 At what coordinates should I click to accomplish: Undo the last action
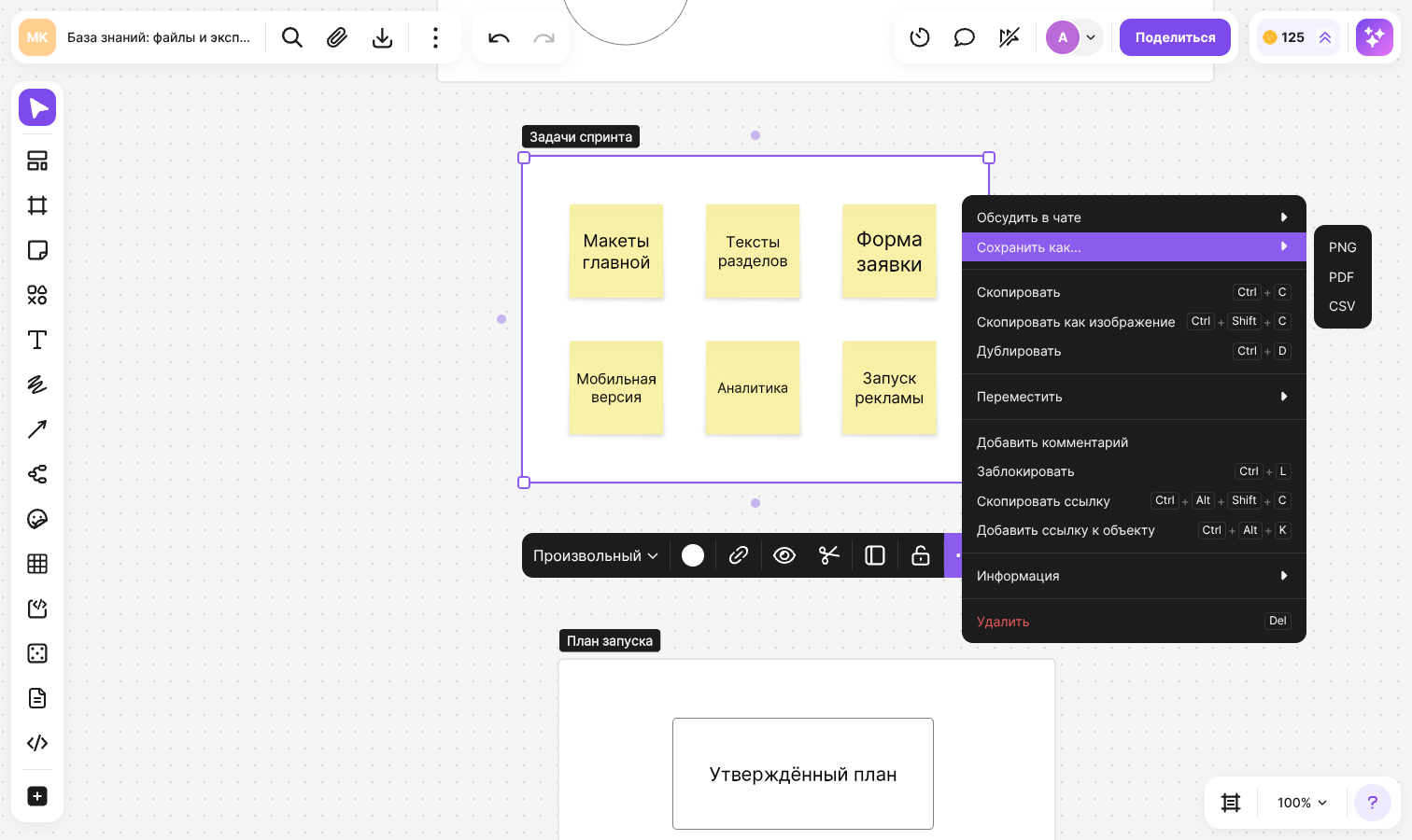point(499,37)
